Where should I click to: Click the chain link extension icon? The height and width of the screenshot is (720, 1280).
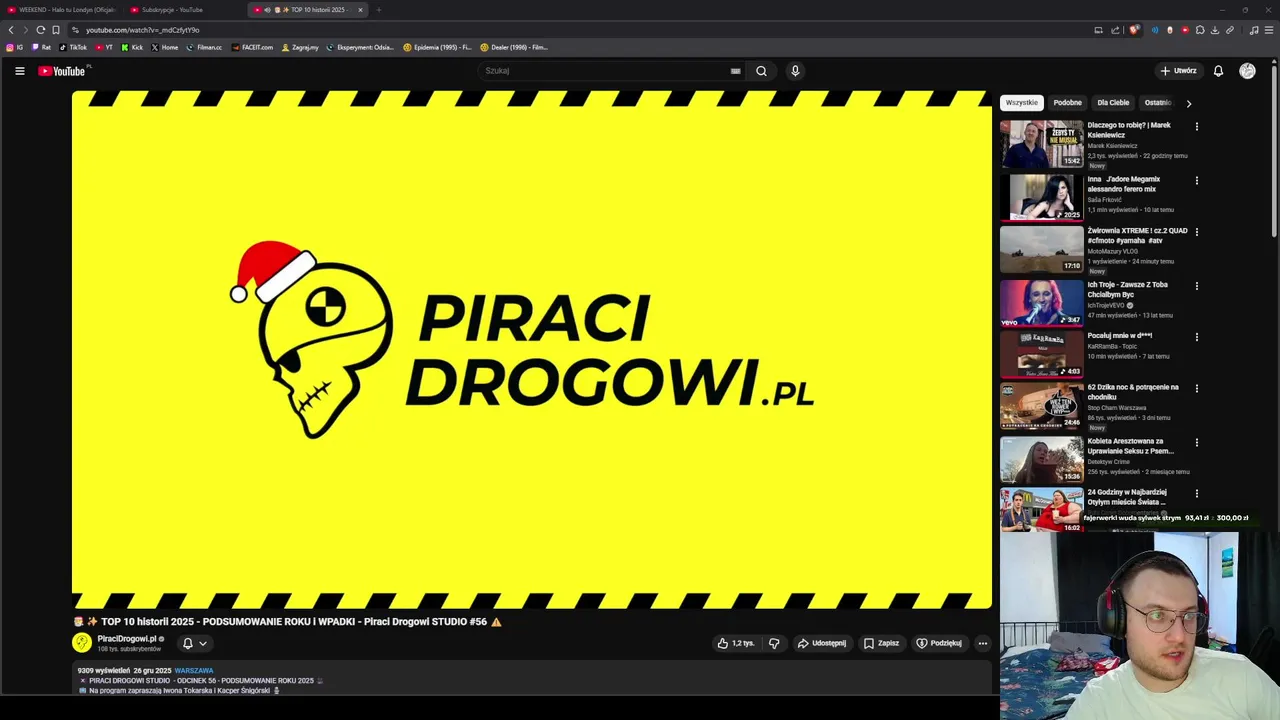click(x=1230, y=30)
